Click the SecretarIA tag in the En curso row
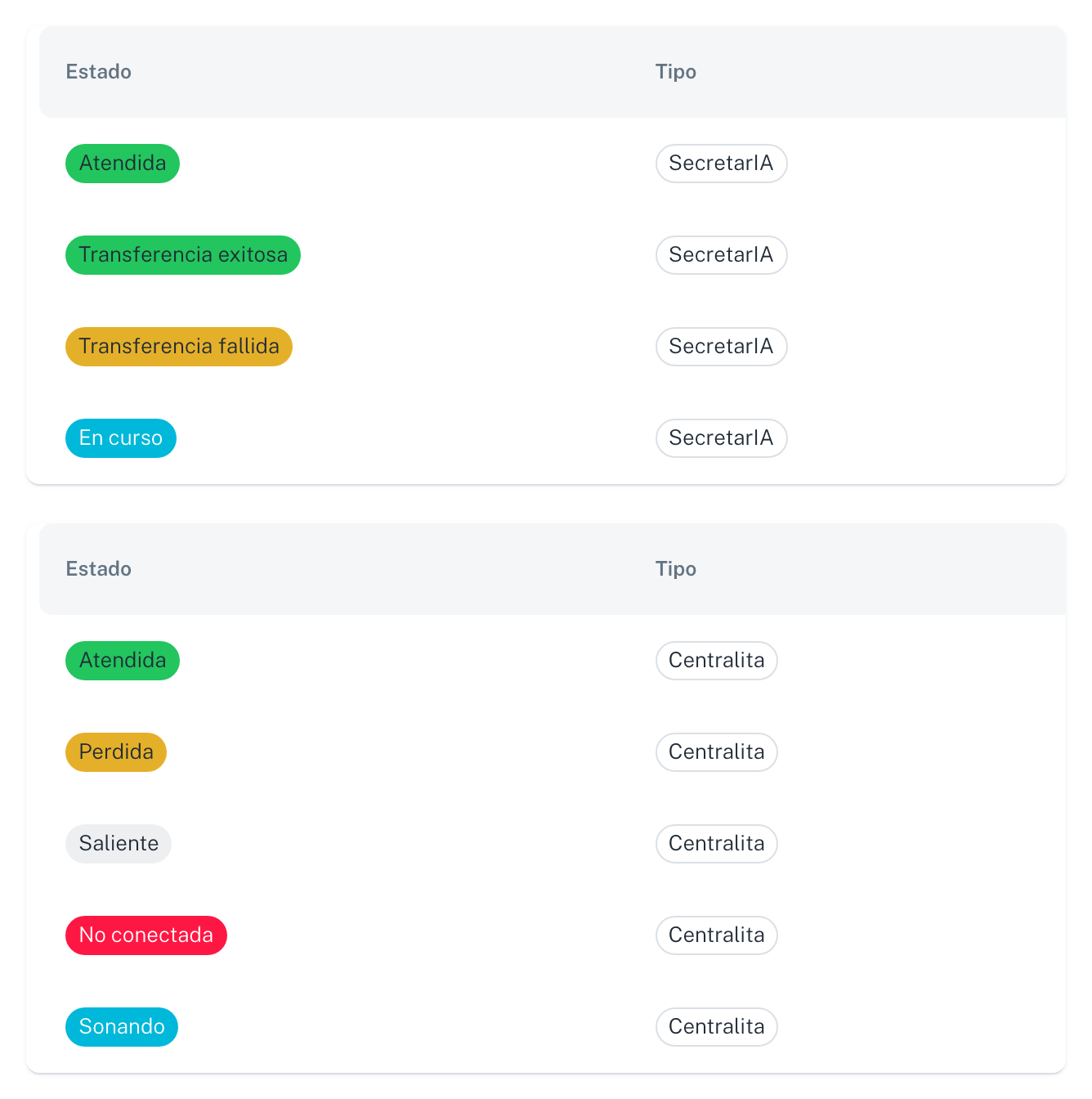This screenshot has width=1092, height=1099. tap(721, 438)
